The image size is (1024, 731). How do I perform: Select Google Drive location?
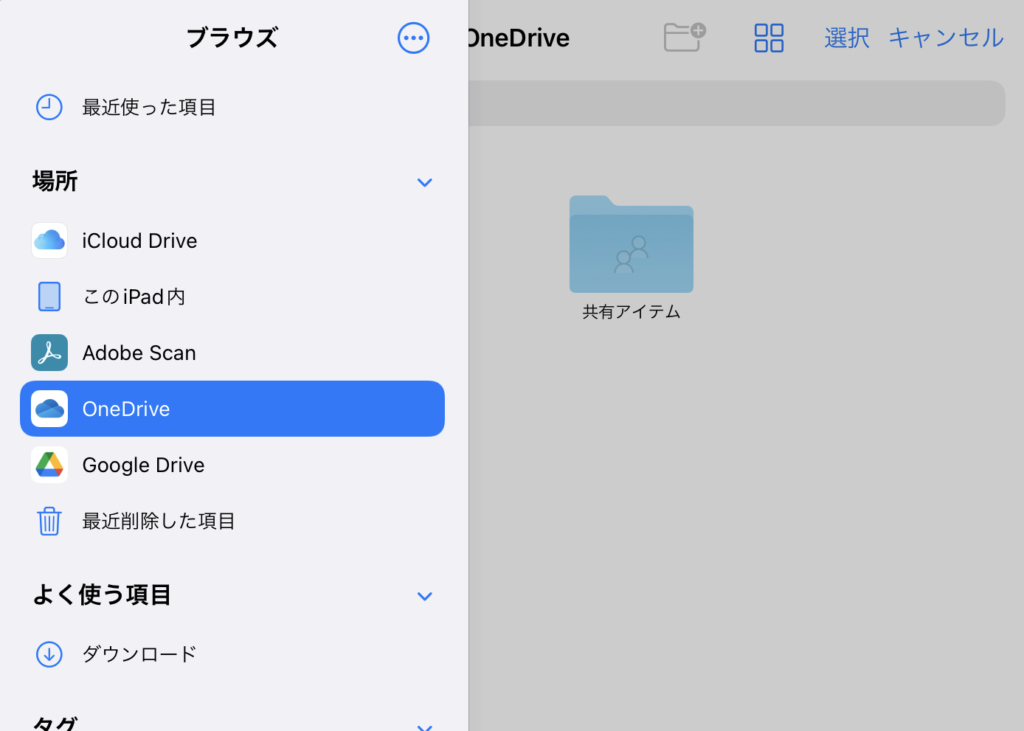coord(232,465)
